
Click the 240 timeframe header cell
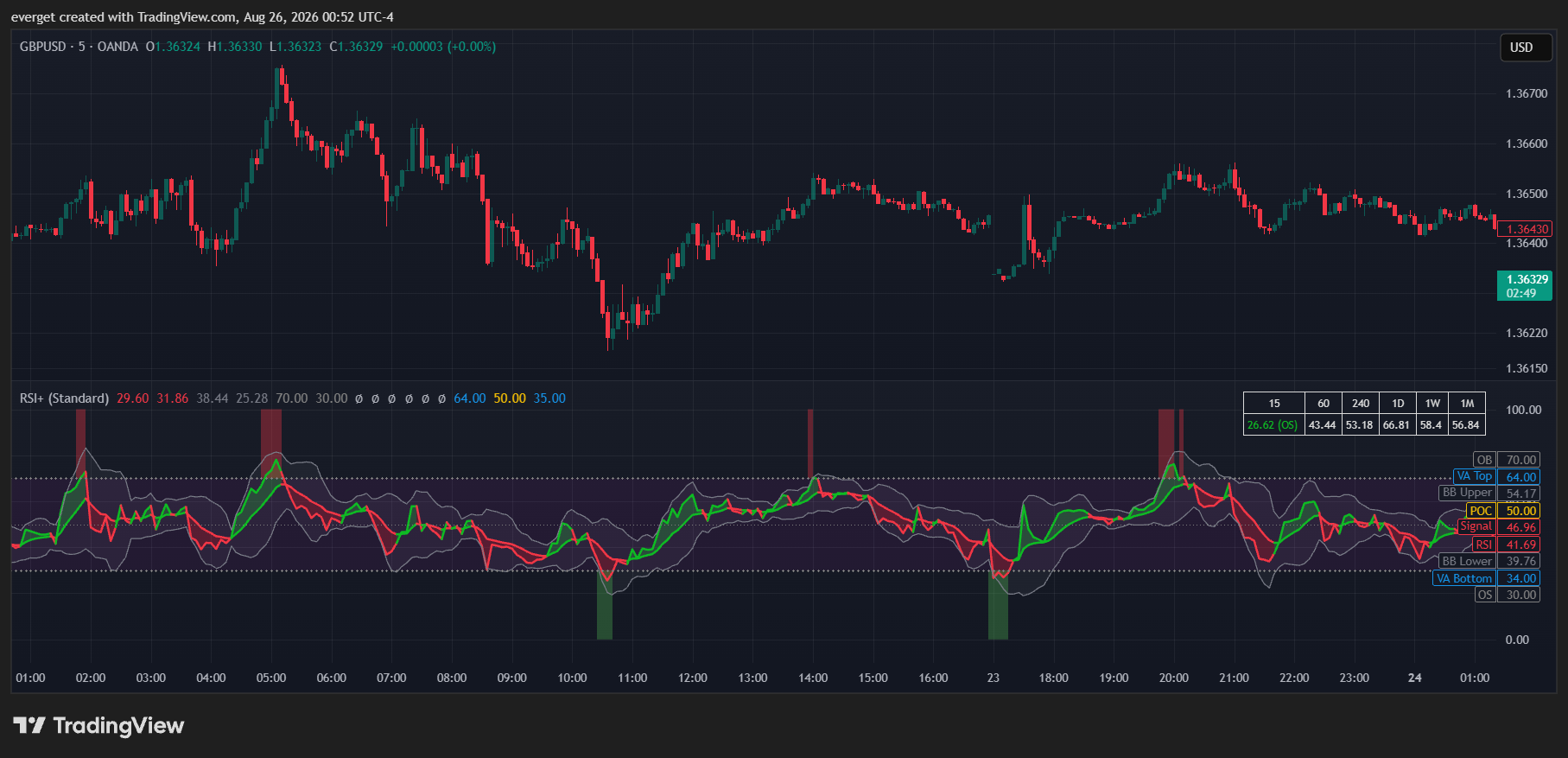tap(1361, 403)
